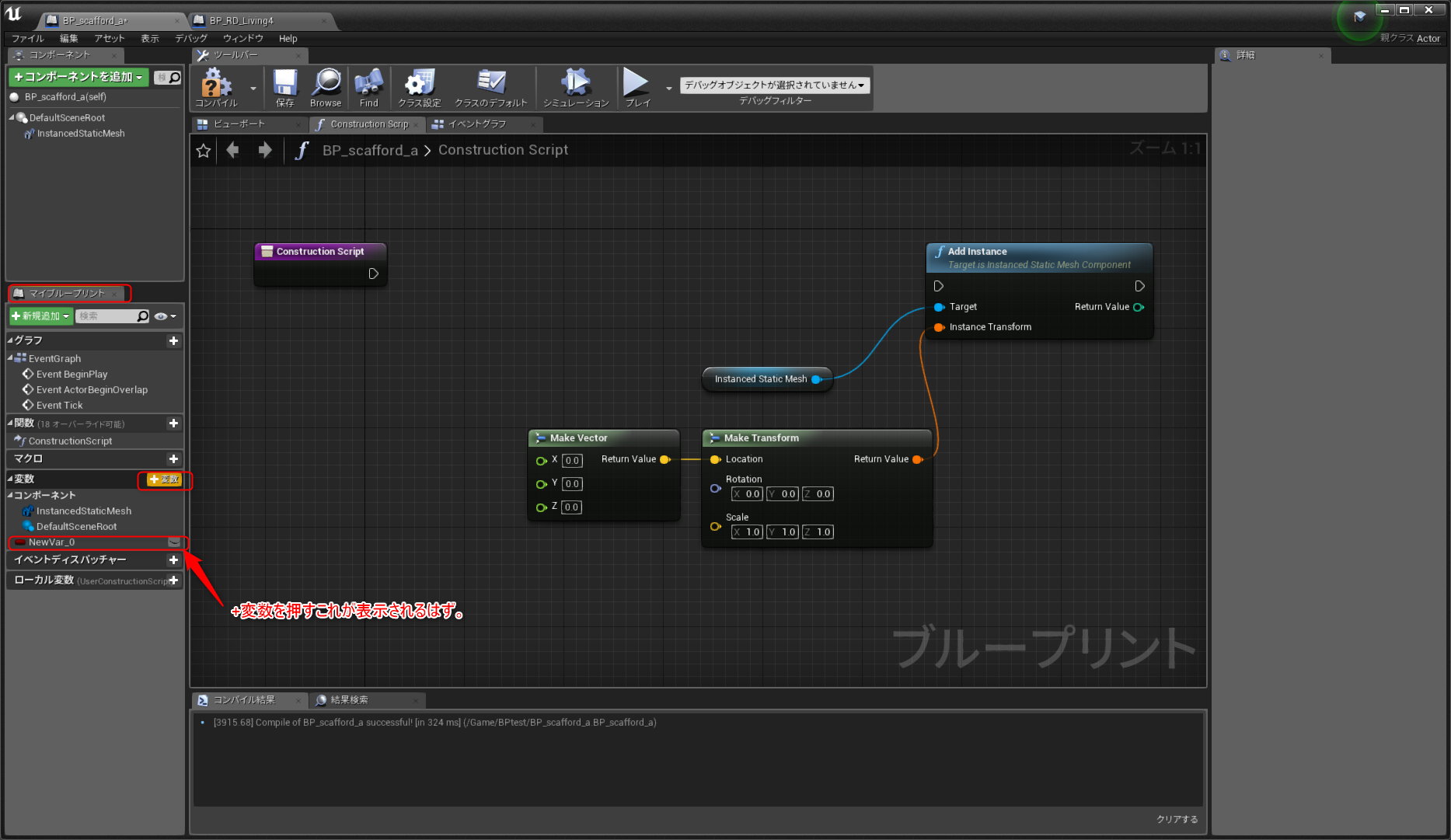
Task: Click Instanced Static Mesh node output pin
Action: 817,379
